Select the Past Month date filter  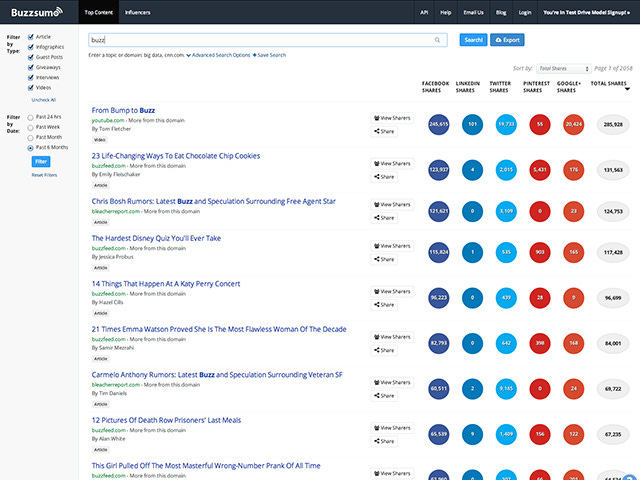pos(30,138)
